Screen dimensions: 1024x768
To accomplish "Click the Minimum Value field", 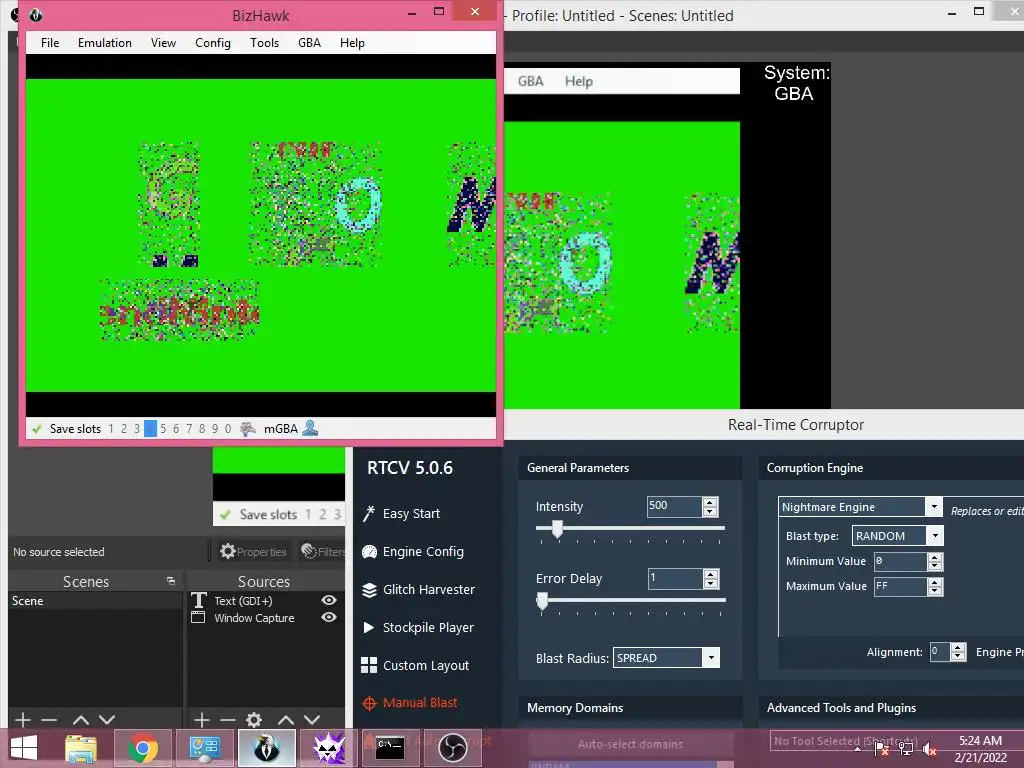I will pos(900,562).
